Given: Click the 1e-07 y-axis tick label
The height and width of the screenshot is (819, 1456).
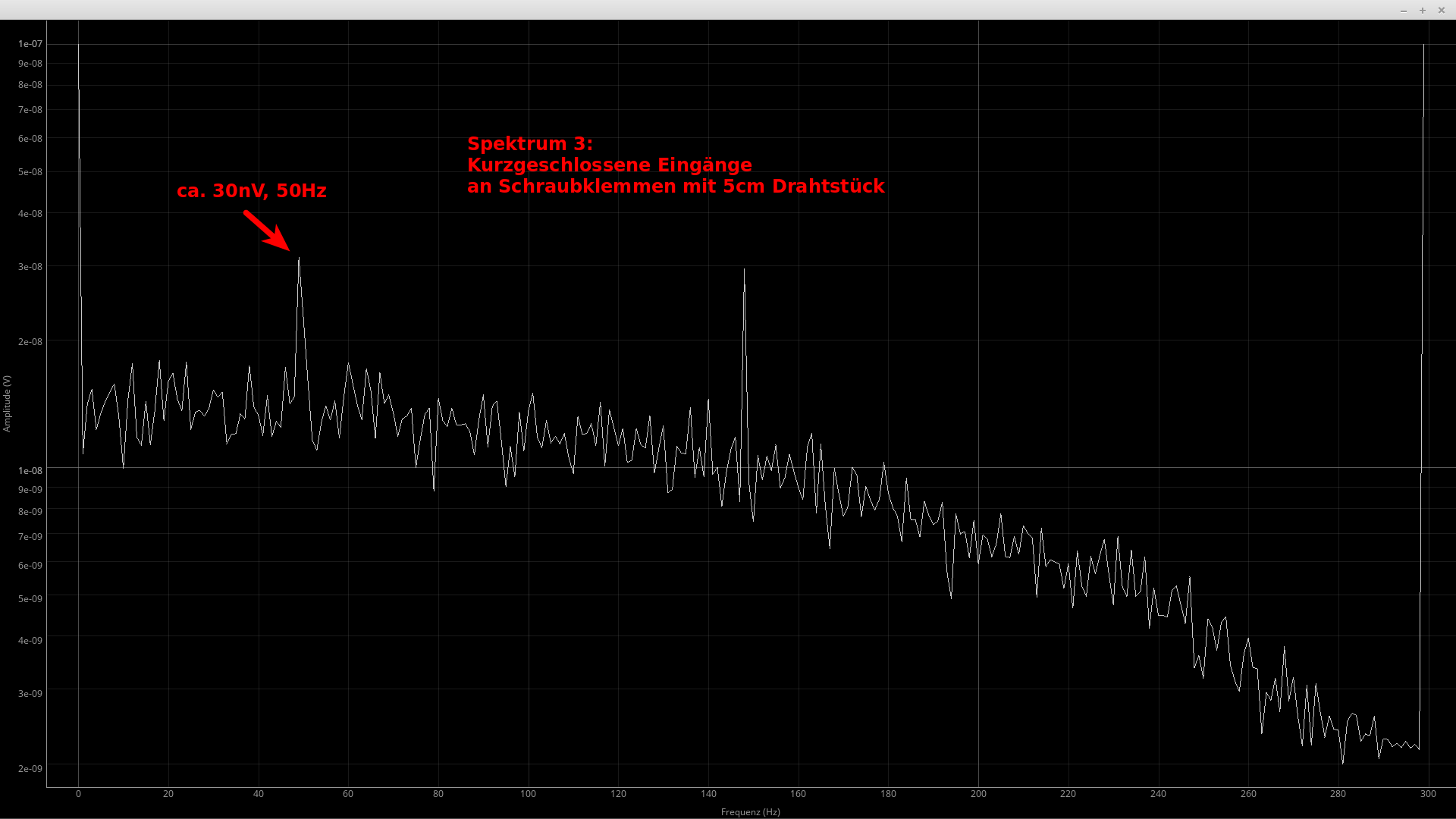Looking at the screenshot, I should [30, 44].
